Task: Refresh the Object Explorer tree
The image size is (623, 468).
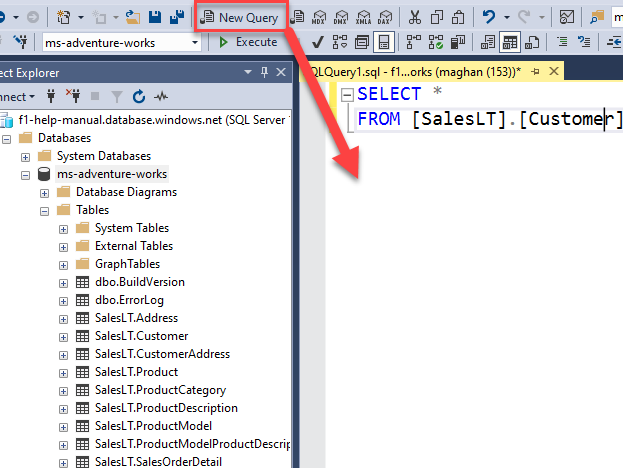Action: [139, 96]
